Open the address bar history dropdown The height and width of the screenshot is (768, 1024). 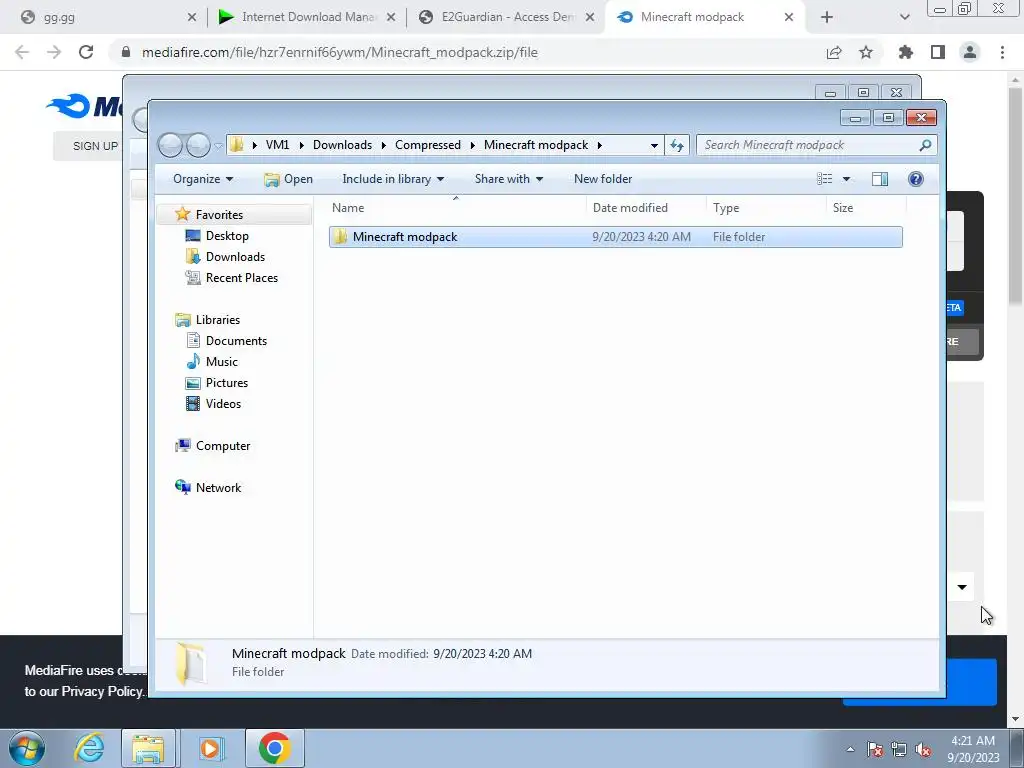pyautogui.click(x=654, y=145)
